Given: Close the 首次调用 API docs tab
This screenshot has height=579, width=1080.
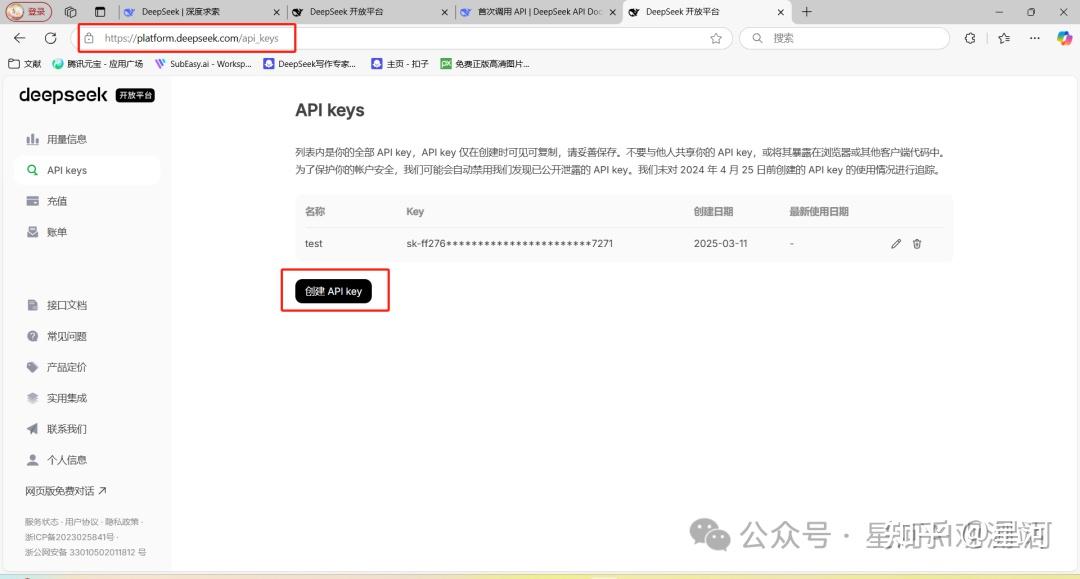Looking at the screenshot, I should (612, 12).
